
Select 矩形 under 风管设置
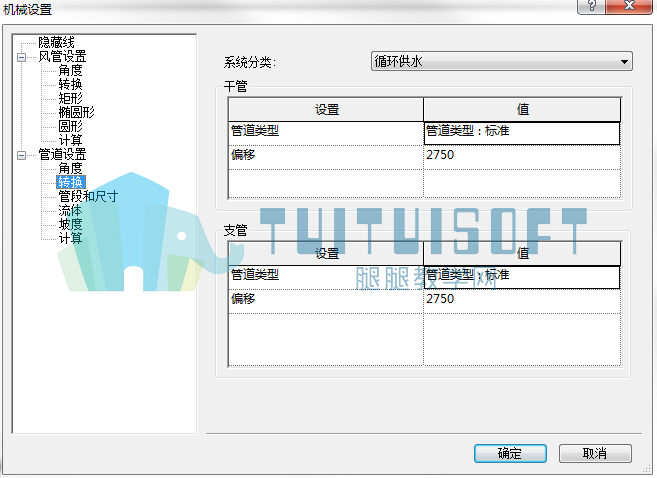pos(70,98)
